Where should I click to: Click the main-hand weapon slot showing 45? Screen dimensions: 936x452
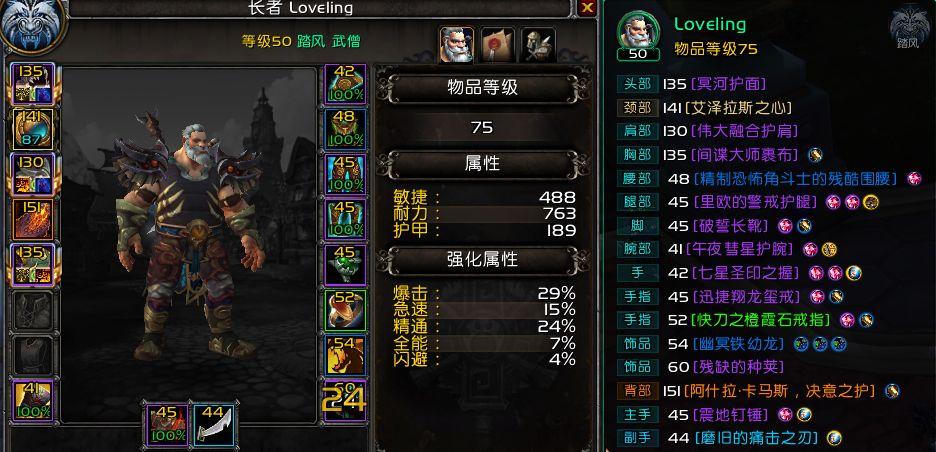point(167,425)
